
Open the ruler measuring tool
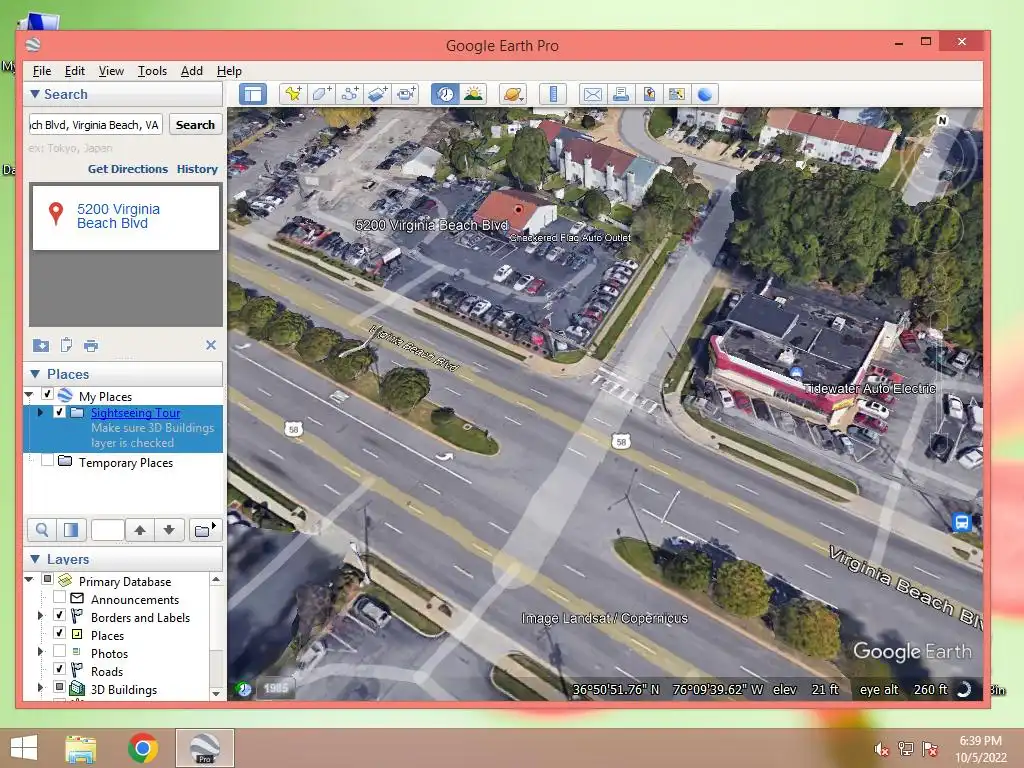[553, 94]
